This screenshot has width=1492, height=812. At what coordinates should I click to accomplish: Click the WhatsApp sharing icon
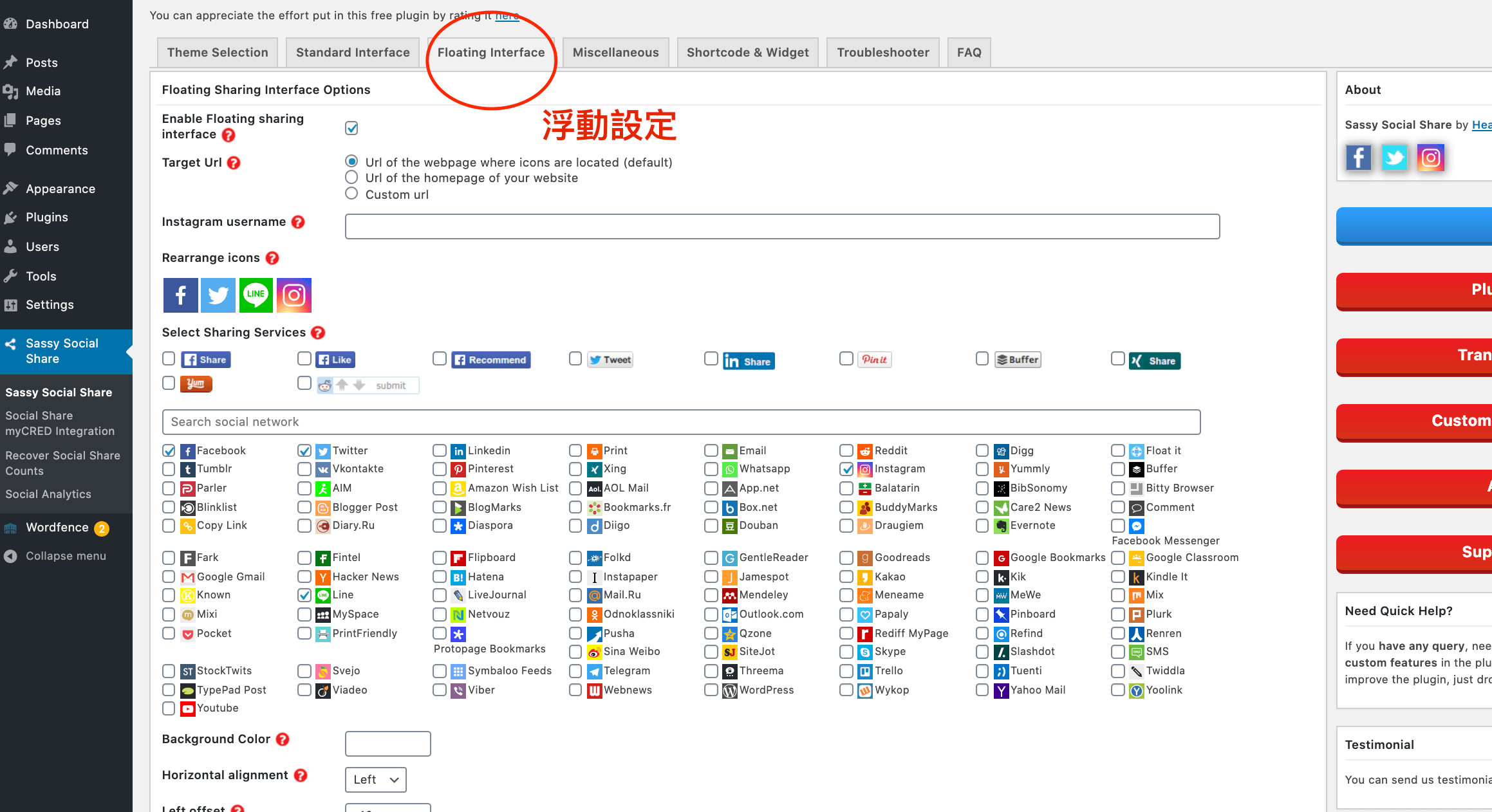point(730,469)
